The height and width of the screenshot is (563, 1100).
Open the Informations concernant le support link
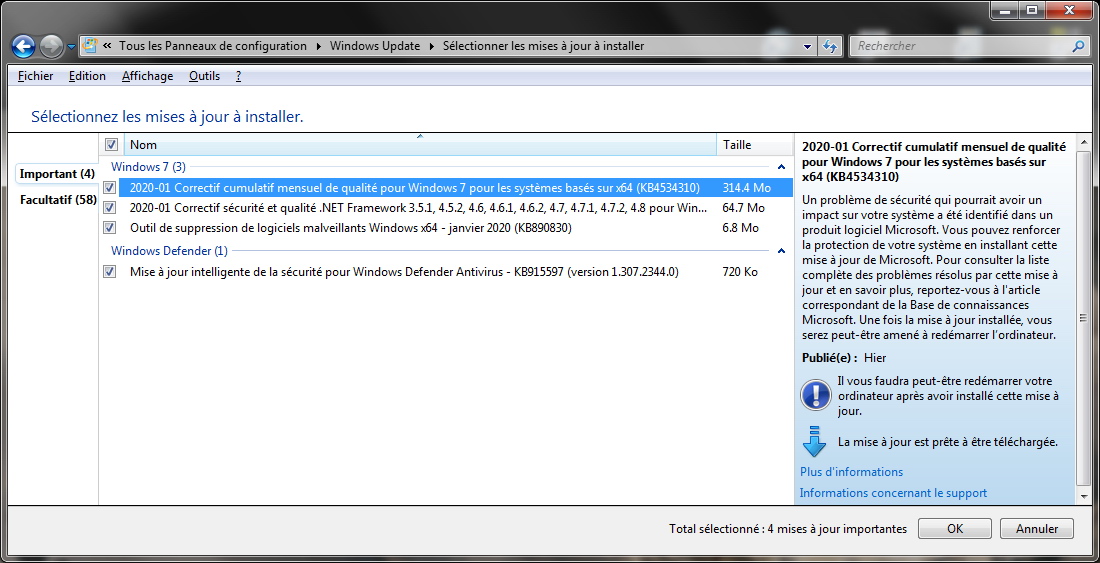pos(893,493)
